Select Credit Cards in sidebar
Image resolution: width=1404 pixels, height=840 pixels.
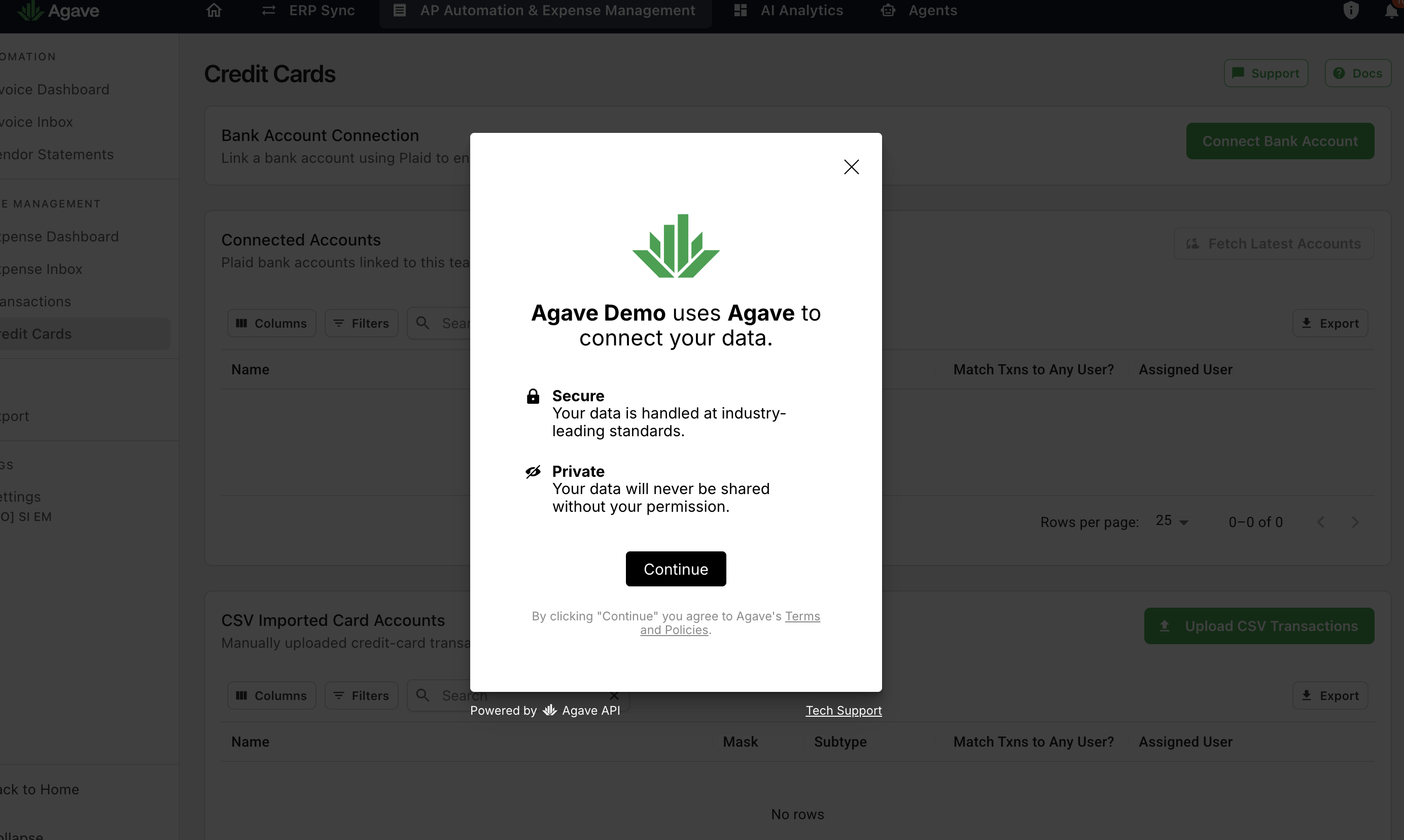click(x=85, y=334)
